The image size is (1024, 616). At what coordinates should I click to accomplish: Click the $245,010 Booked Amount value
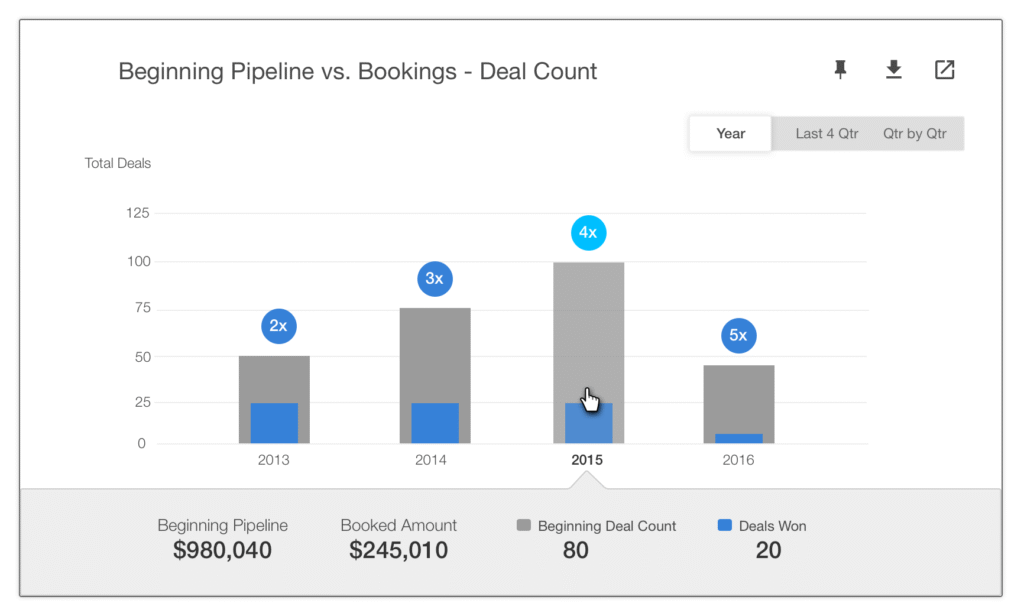(x=398, y=550)
